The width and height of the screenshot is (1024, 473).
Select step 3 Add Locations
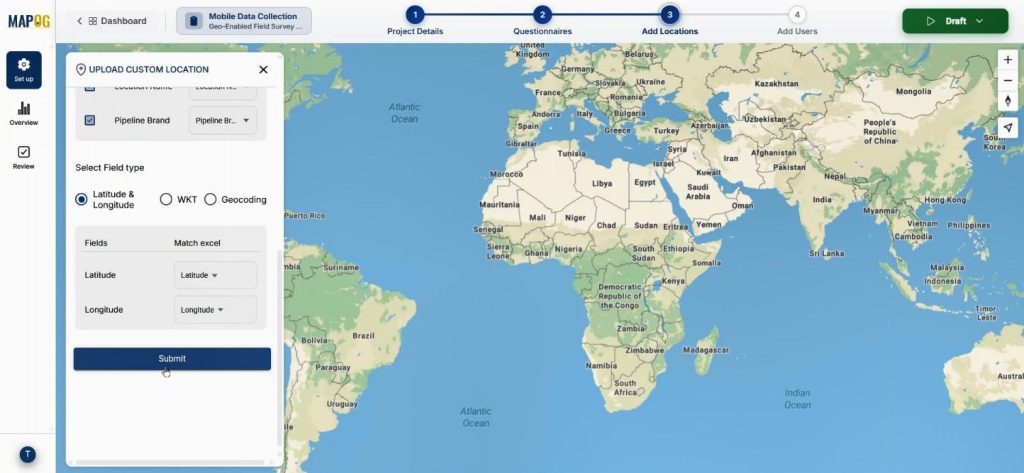pos(669,21)
